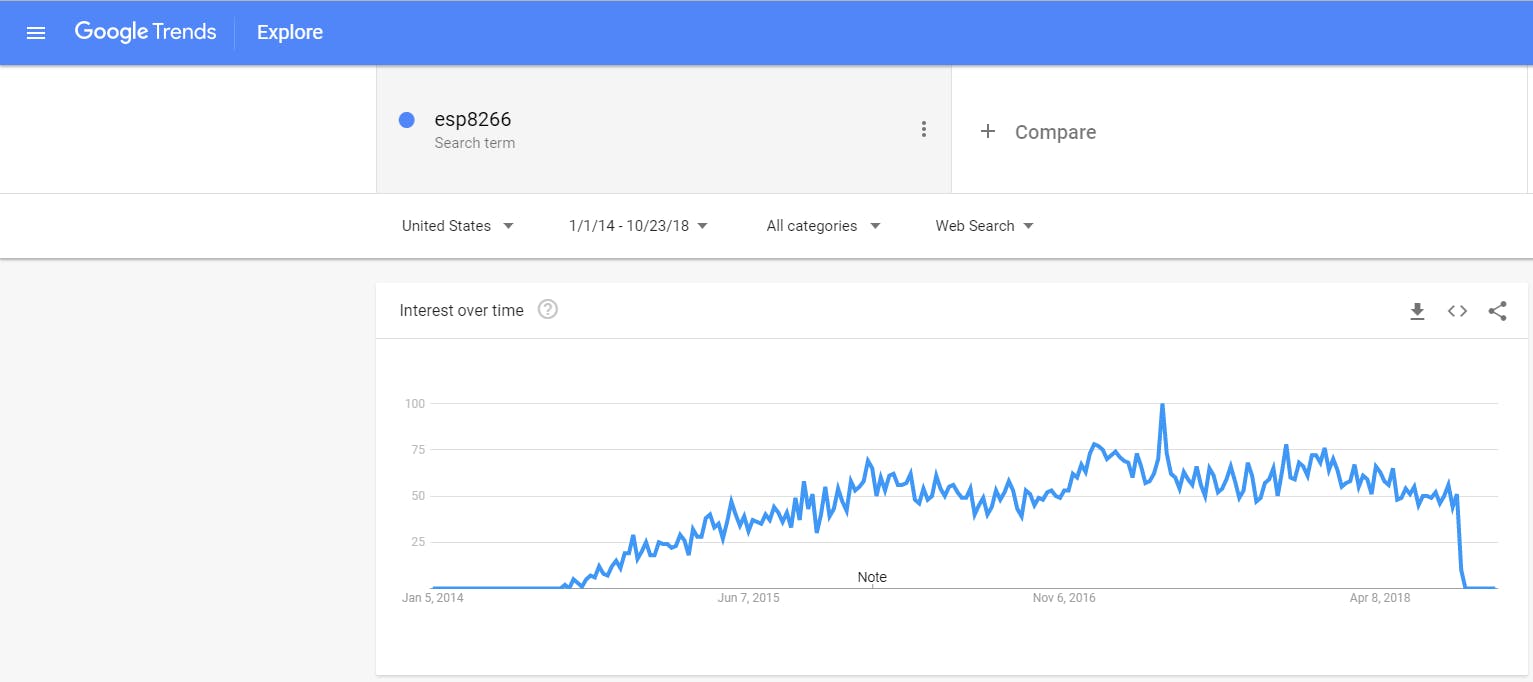
Task: Click the Note marker on the chart
Action: pos(872,578)
